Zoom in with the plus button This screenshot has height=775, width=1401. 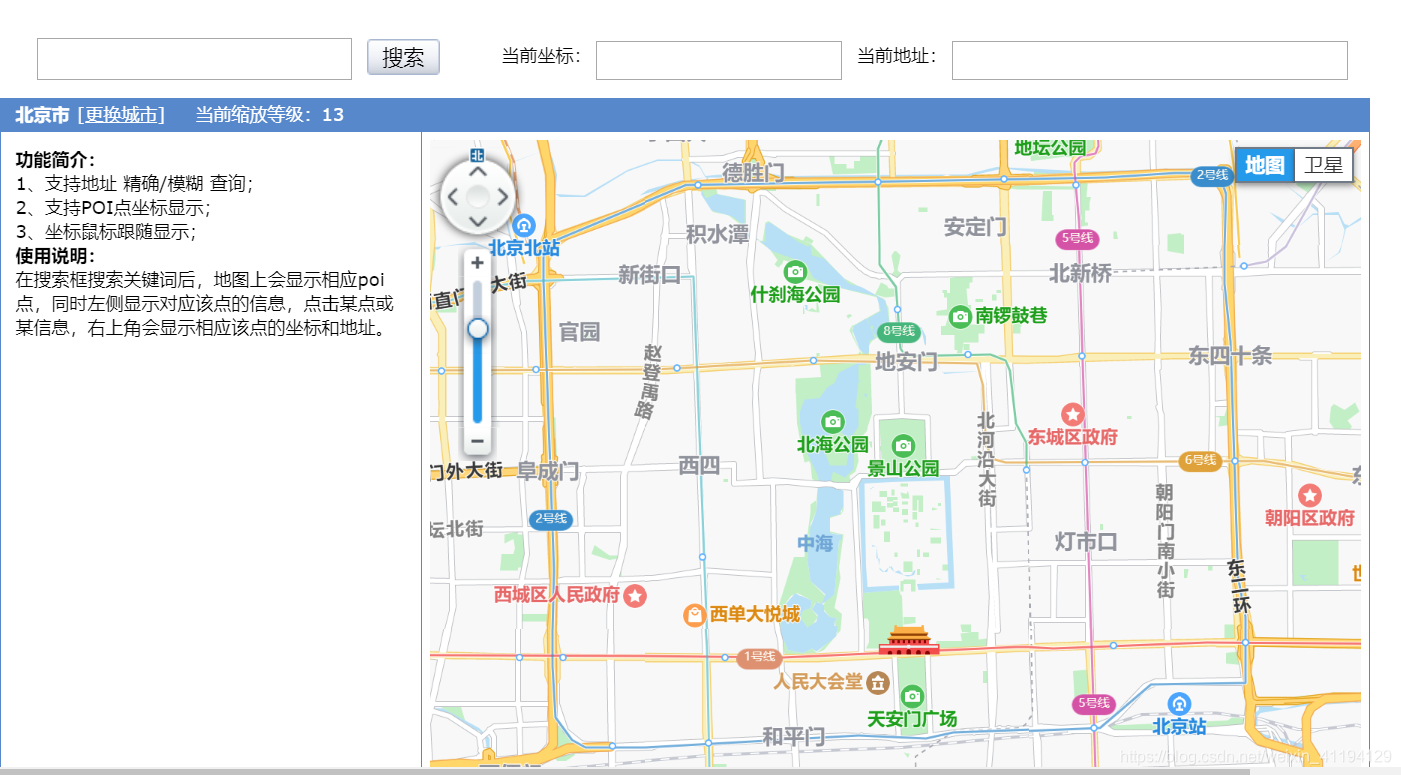coord(477,263)
